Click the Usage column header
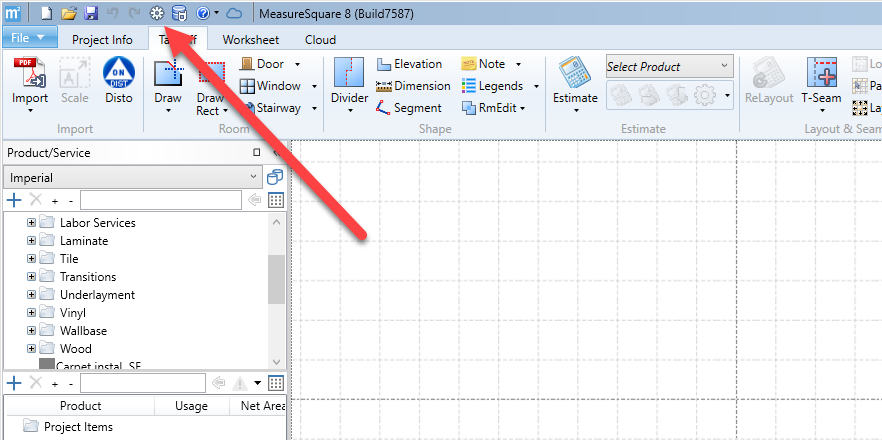The image size is (882, 440). point(191,406)
